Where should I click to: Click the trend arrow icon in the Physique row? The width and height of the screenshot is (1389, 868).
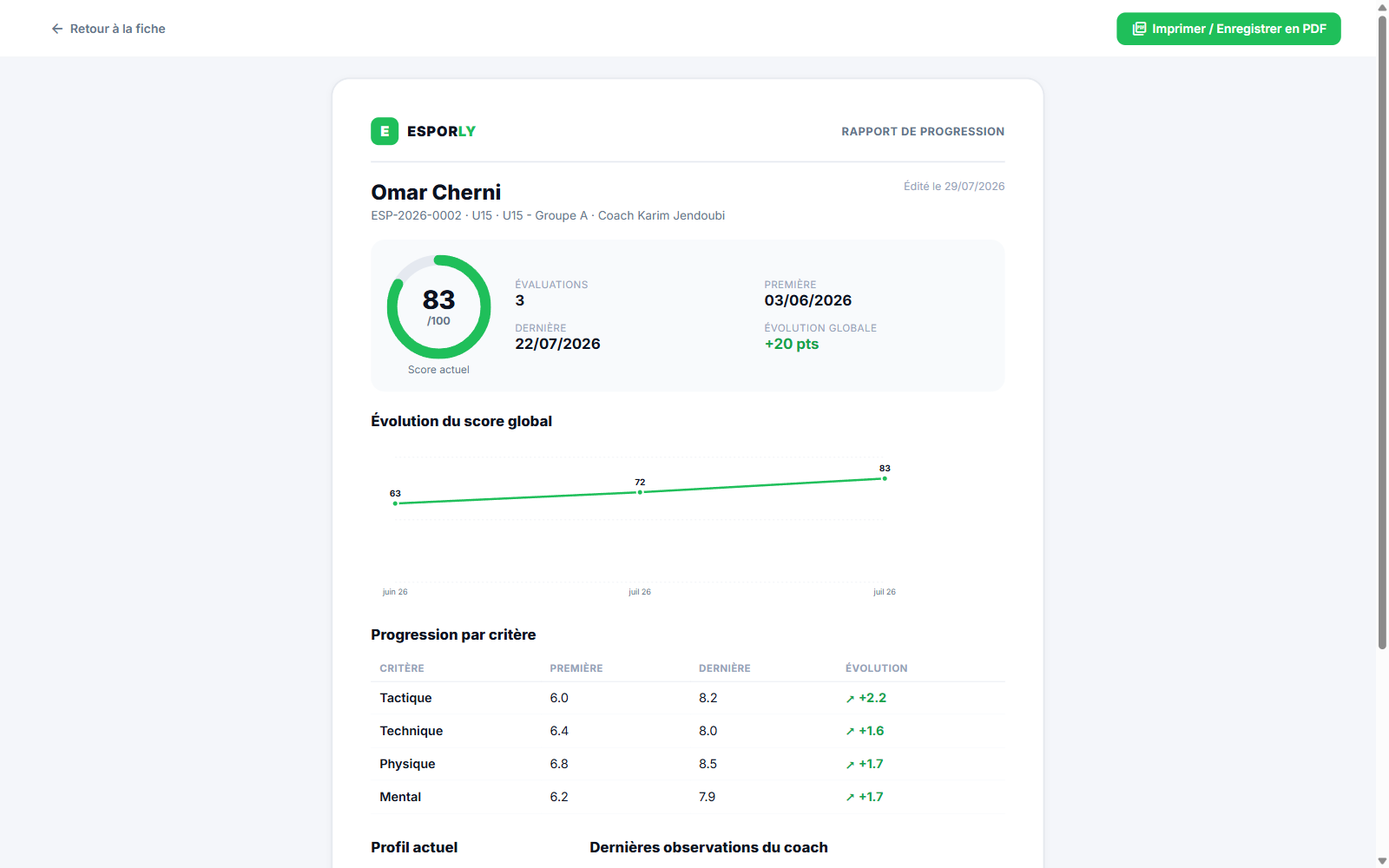click(851, 765)
